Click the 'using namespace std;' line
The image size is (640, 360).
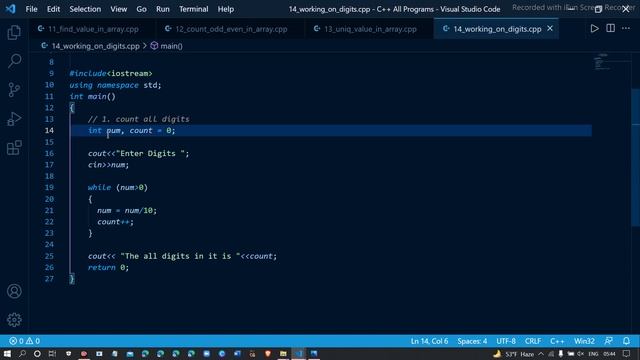point(115,85)
